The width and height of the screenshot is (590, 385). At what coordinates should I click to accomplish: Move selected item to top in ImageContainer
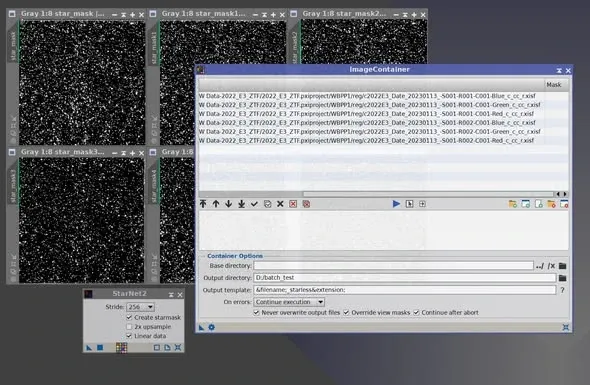(x=203, y=204)
